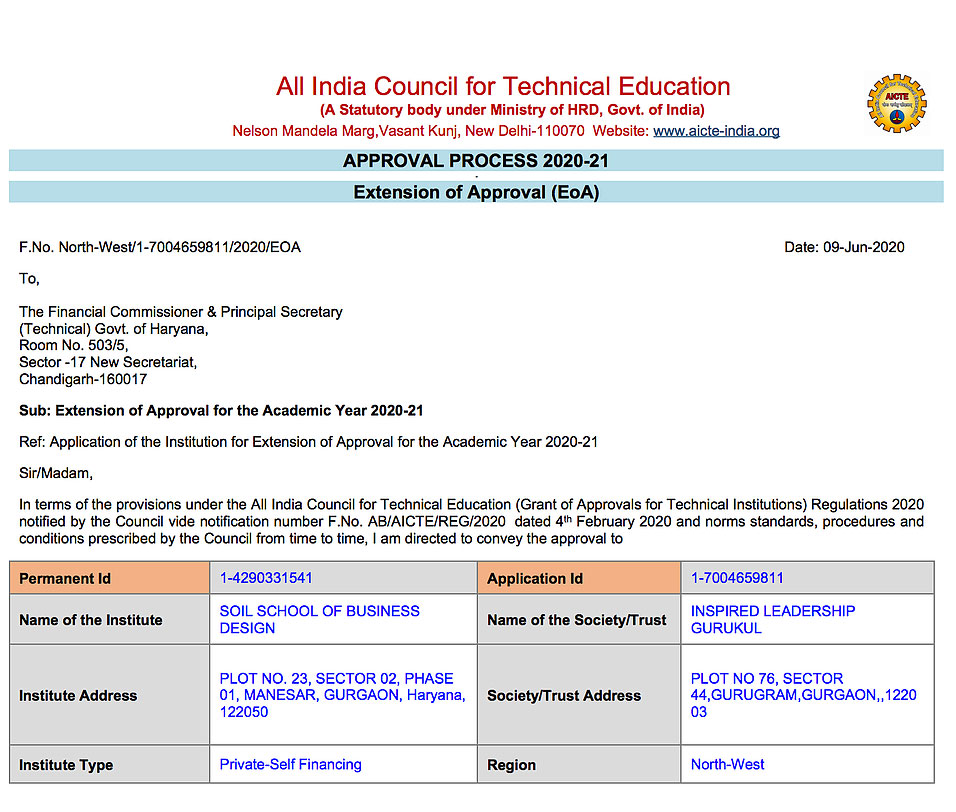Click the 'Room No. 503/5,' line
The height and width of the screenshot is (812, 956).
click(74, 346)
